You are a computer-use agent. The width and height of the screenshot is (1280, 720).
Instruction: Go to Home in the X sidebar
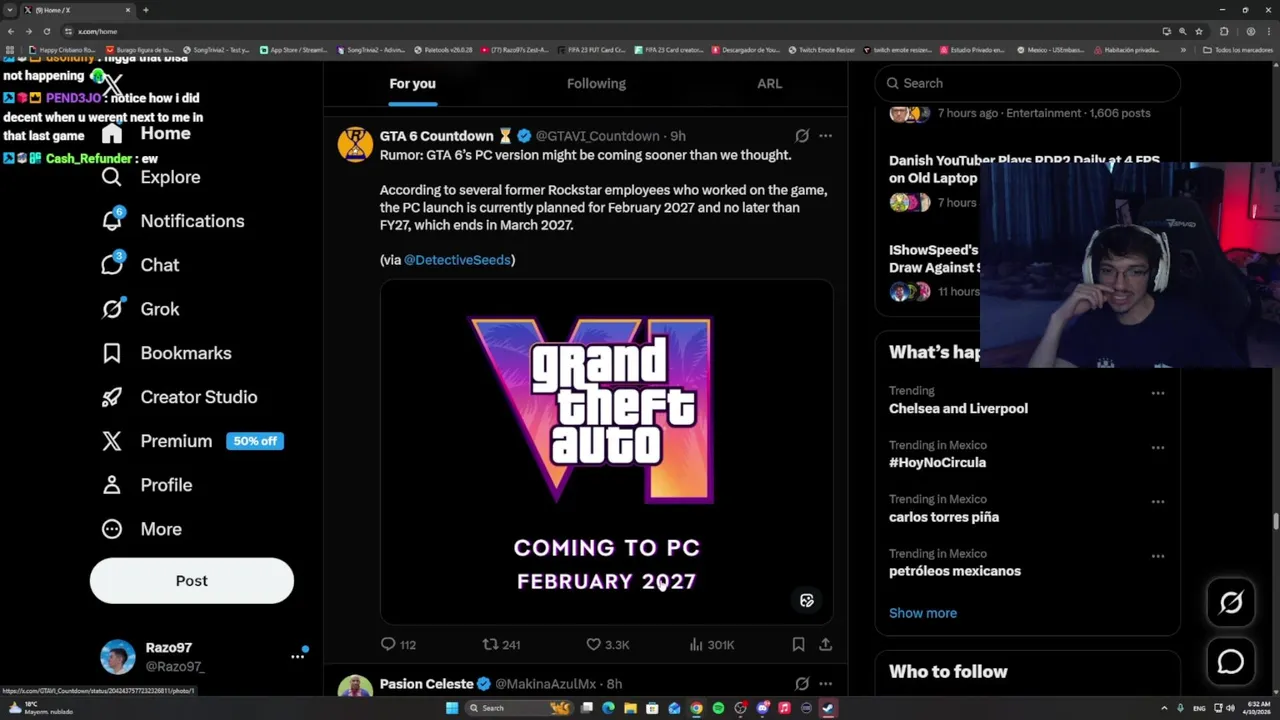click(x=146, y=133)
